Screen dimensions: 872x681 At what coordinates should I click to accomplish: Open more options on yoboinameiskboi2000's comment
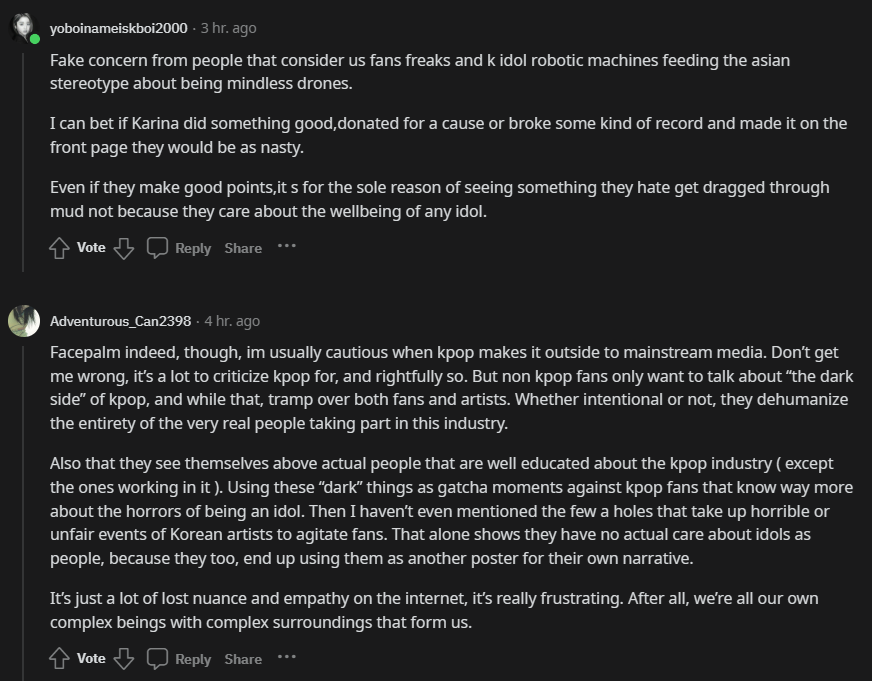(287, 247)
